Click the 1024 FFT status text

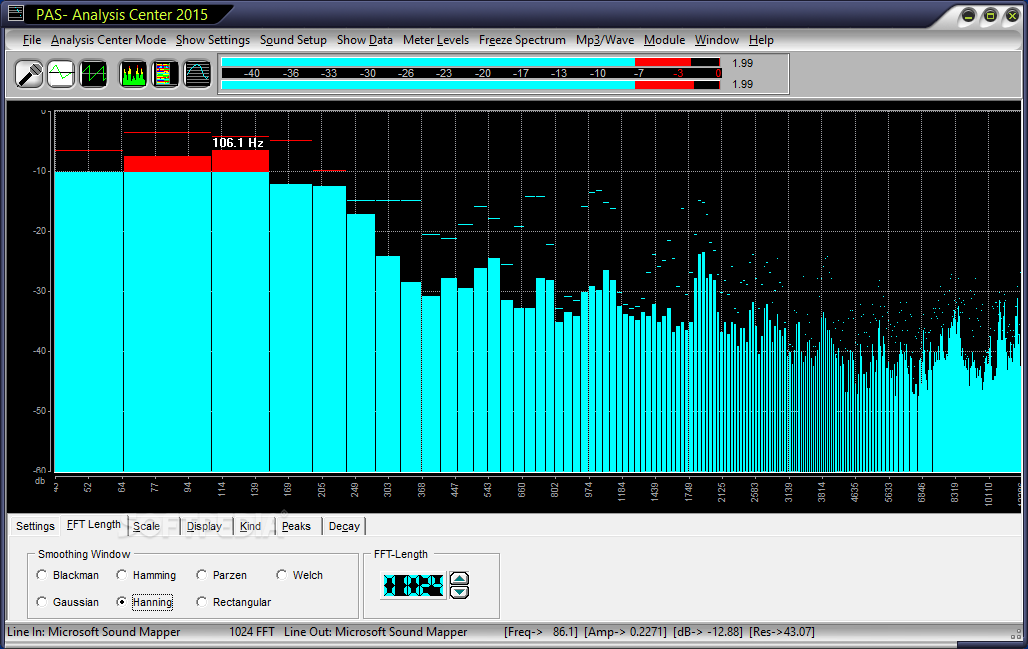pos(252,632)
